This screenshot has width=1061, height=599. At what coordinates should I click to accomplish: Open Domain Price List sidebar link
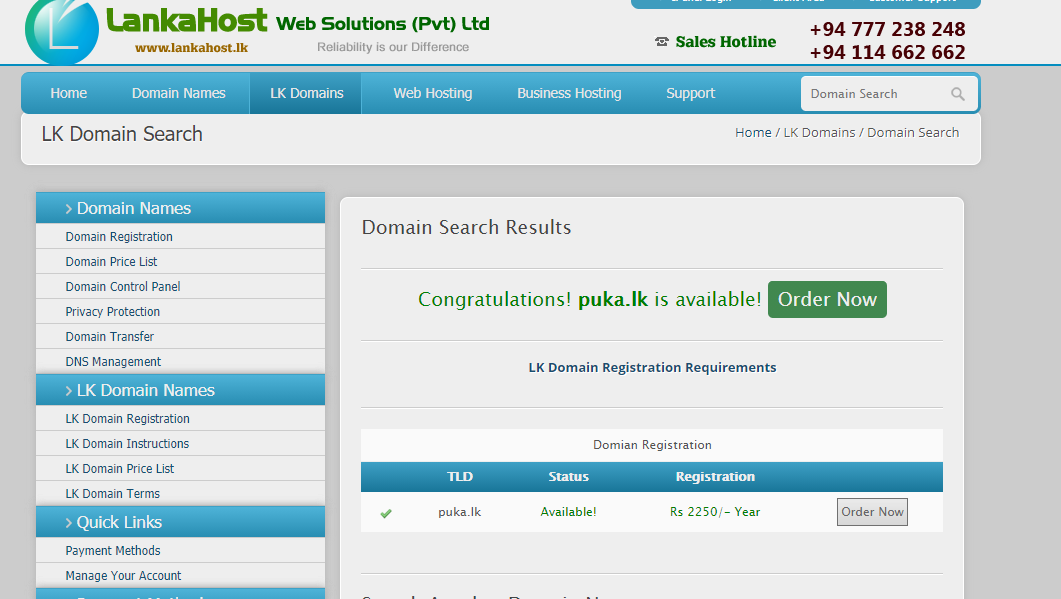pos(111,262)
